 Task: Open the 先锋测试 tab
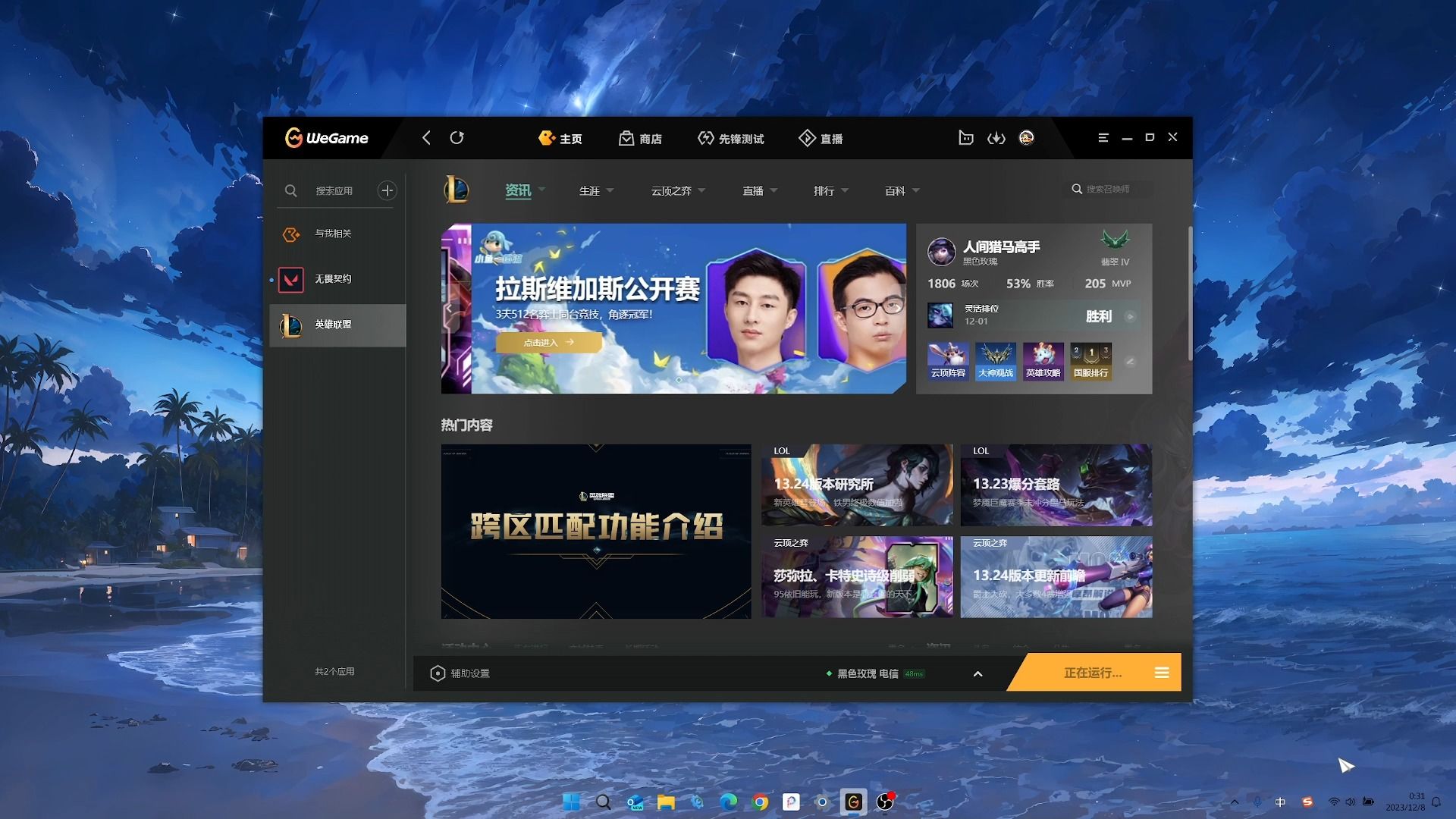[730, 139]
